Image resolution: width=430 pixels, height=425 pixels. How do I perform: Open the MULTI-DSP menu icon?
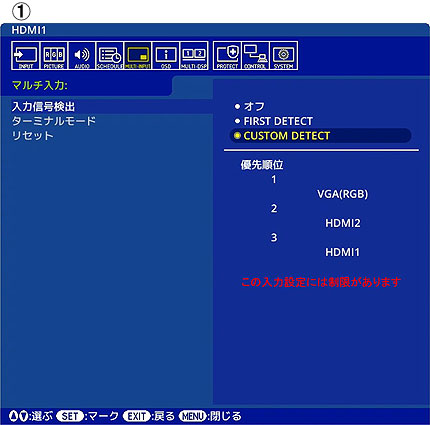coord(194,56)
